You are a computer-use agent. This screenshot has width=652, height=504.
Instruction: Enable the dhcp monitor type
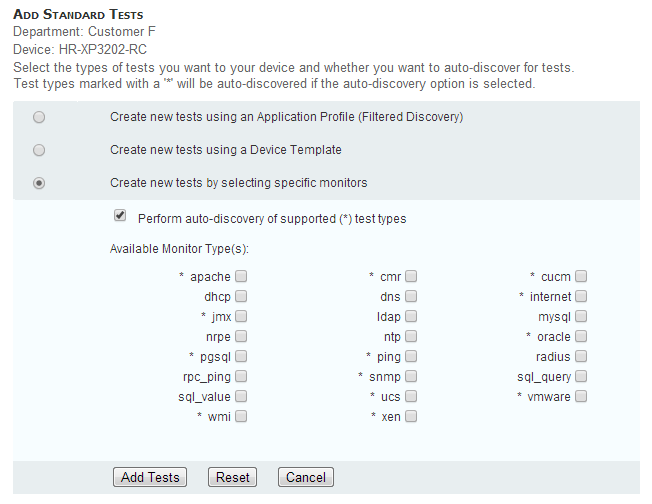pos(241,296)
